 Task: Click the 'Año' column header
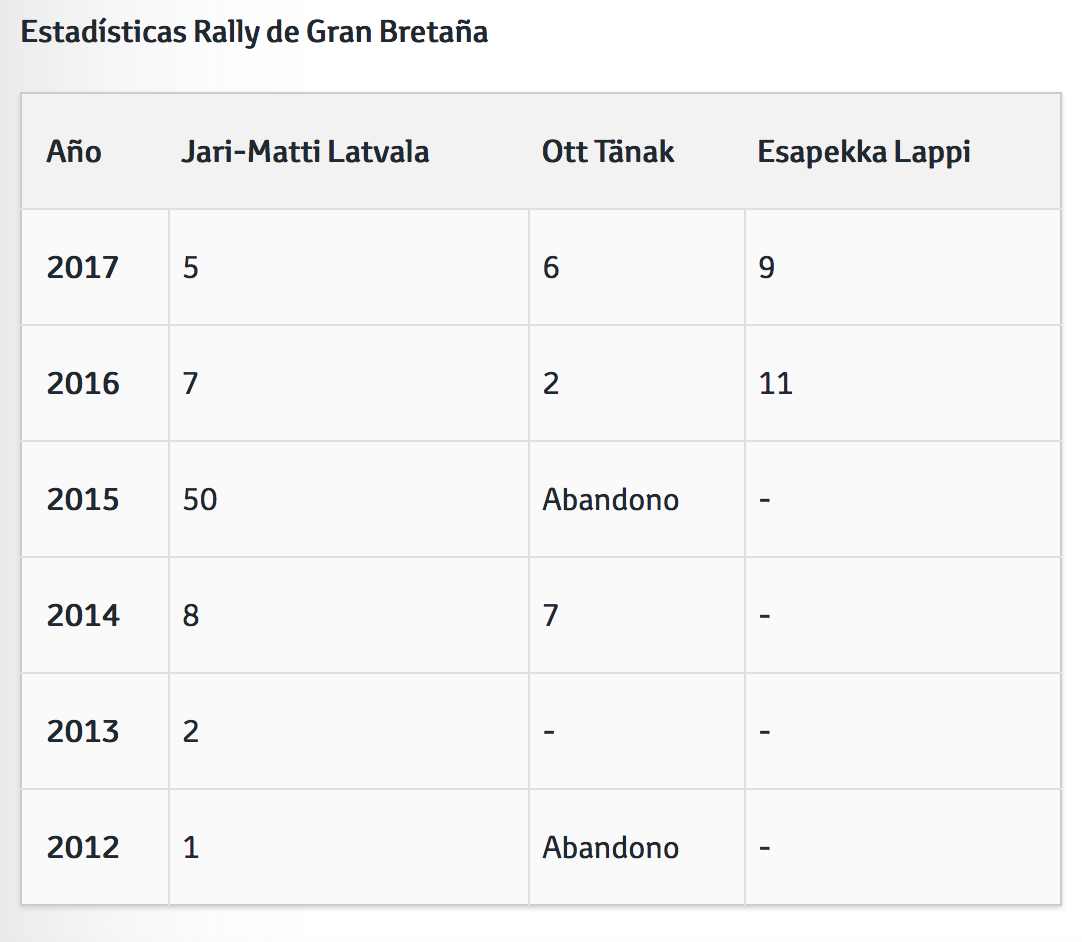[x=74, y=152]
